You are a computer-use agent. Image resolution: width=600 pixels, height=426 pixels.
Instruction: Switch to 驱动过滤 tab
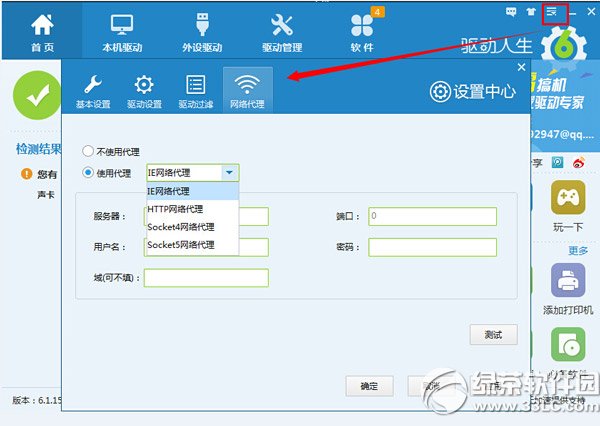pyautogui.click(x=196, y=91)
